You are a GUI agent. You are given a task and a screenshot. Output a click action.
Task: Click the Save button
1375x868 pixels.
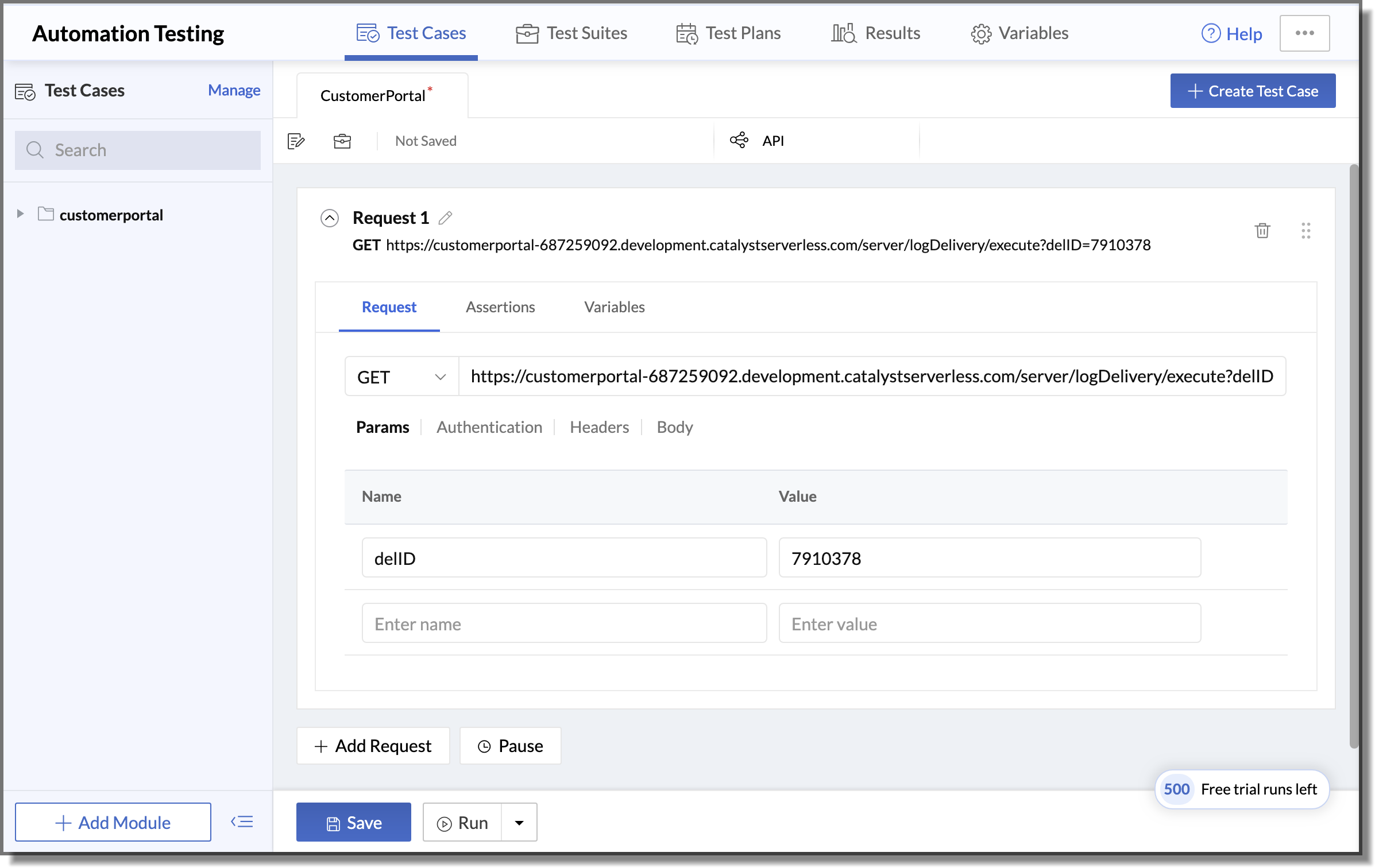pos(354,823)
